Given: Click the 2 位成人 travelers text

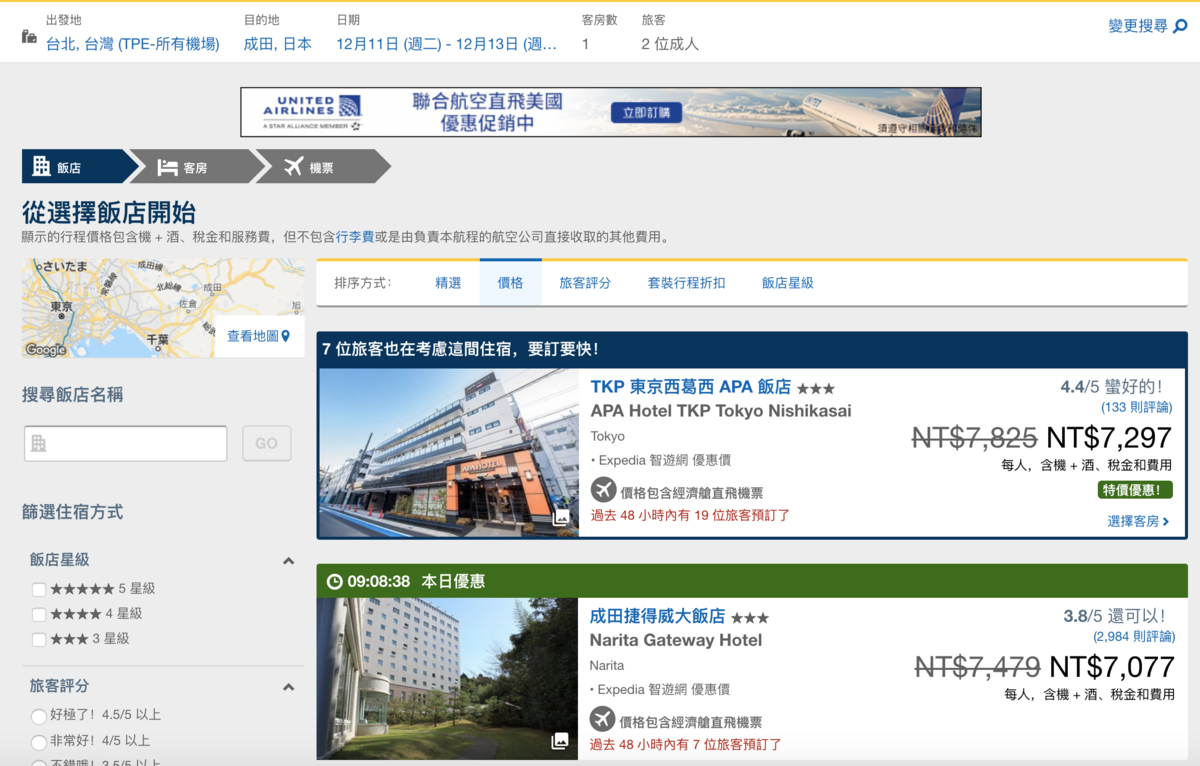Looking at the screenshot, I should (x=670, y=44).
